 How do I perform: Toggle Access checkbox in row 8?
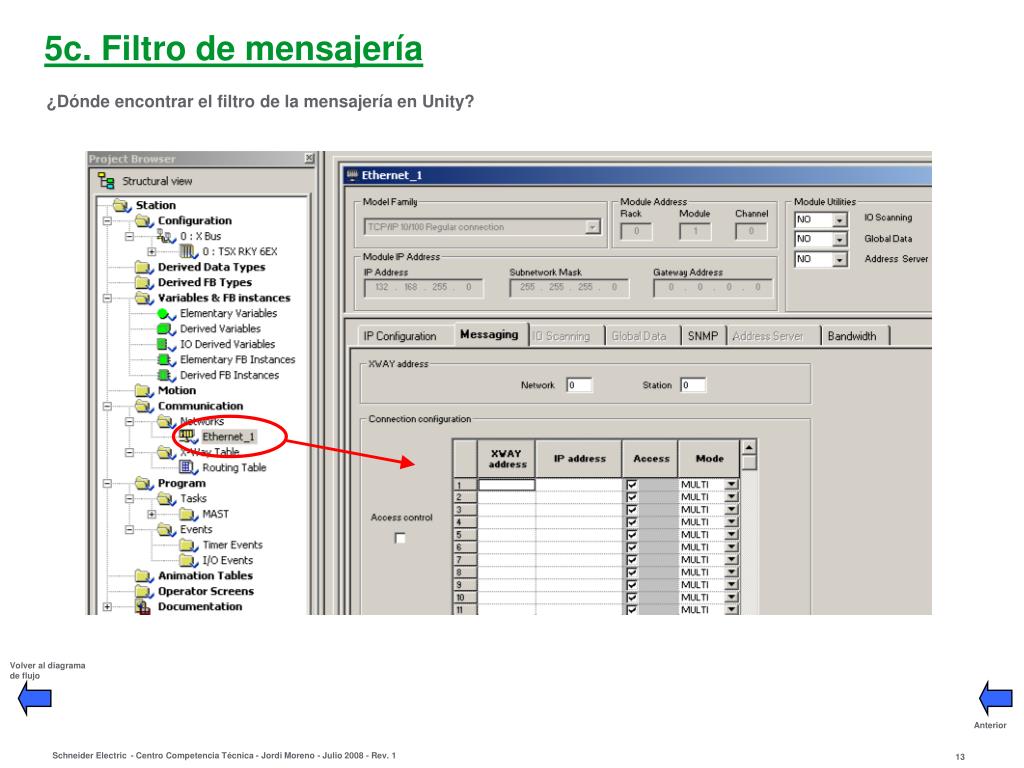632,572
